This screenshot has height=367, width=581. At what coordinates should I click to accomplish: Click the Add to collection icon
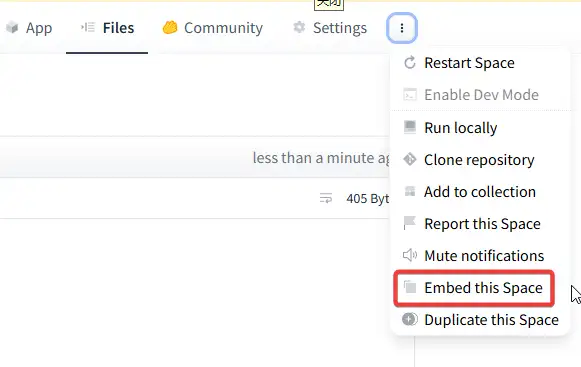pyautogui.click(x=410, y=191)
